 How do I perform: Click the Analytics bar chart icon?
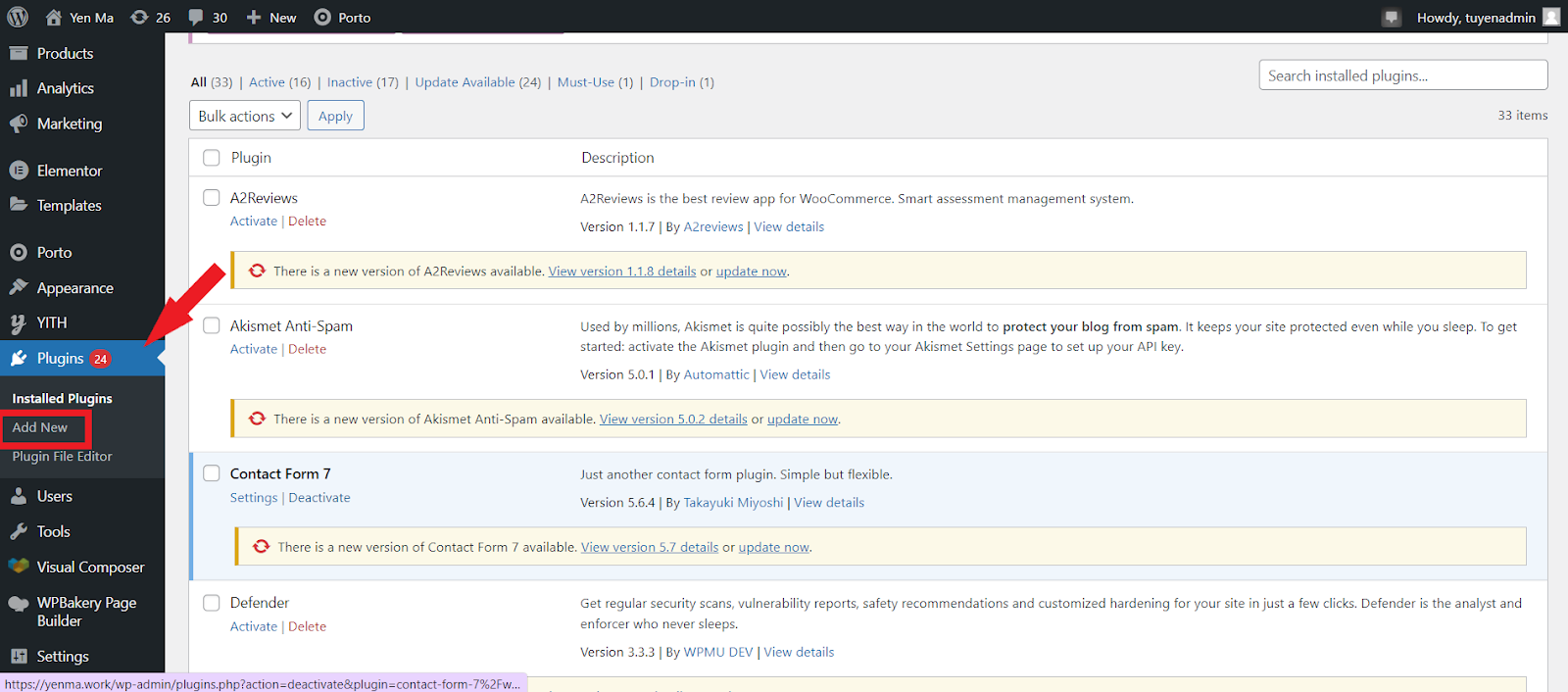pos(19,88)
